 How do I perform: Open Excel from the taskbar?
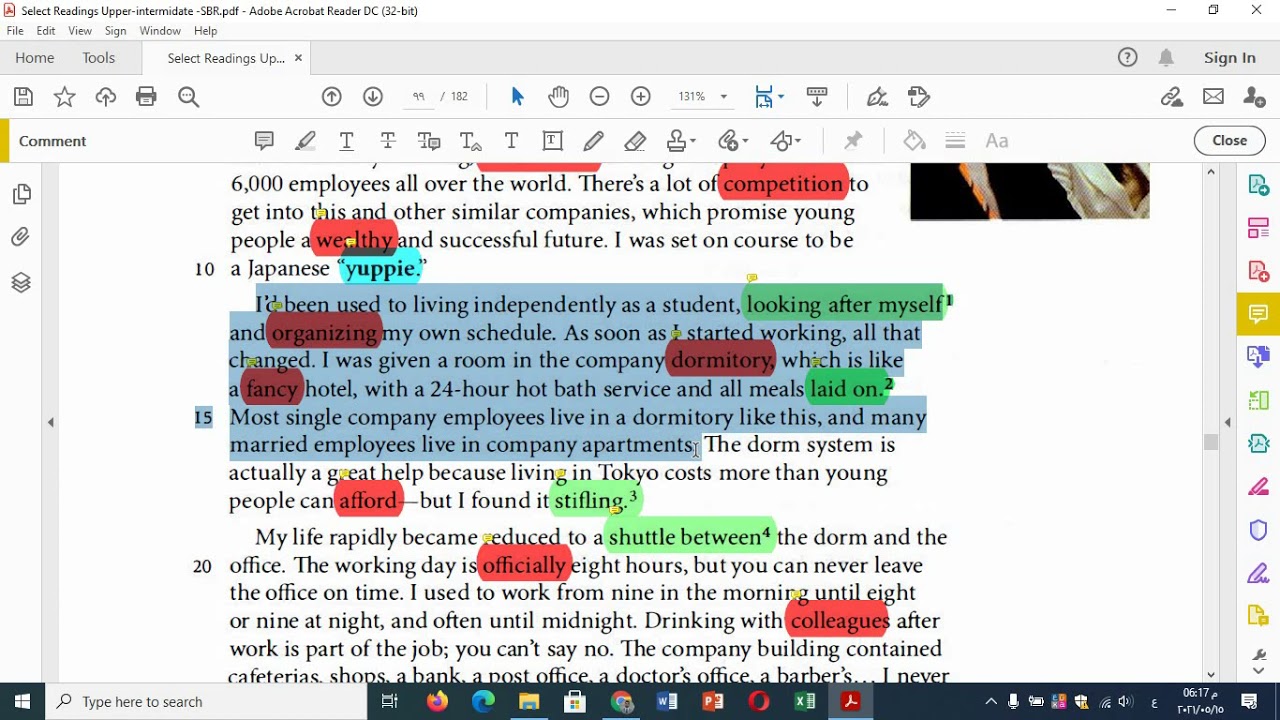[x=805, y=702]
